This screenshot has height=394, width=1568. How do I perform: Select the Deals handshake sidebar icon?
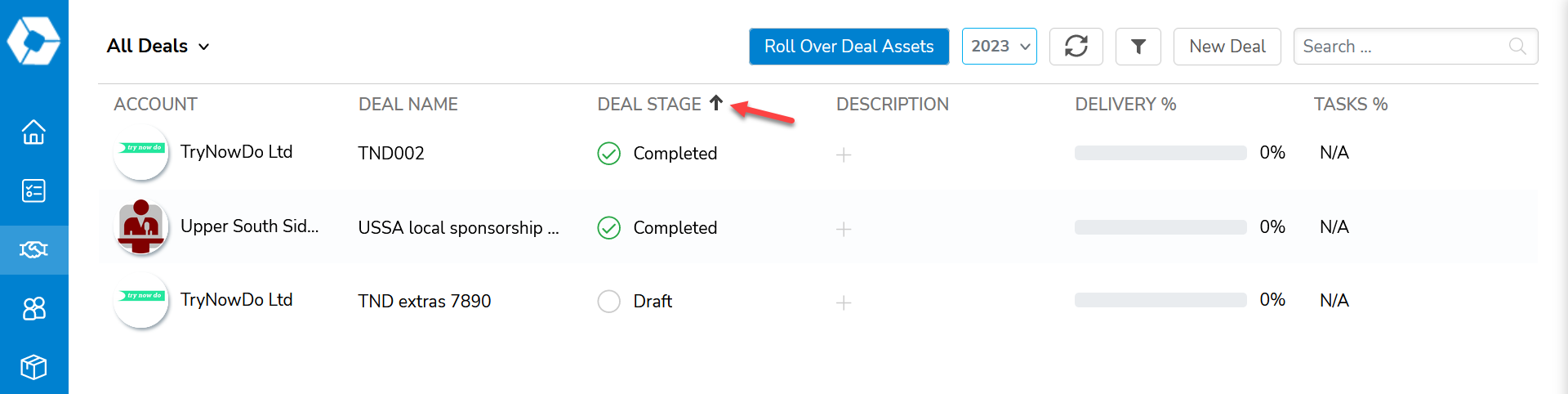pyautogui.click(x=33, y=249)
